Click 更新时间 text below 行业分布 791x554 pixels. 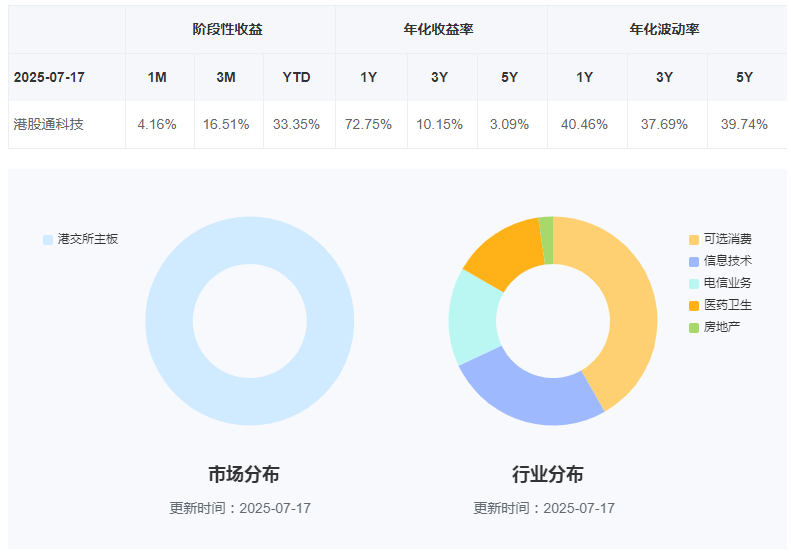(544, 508)
